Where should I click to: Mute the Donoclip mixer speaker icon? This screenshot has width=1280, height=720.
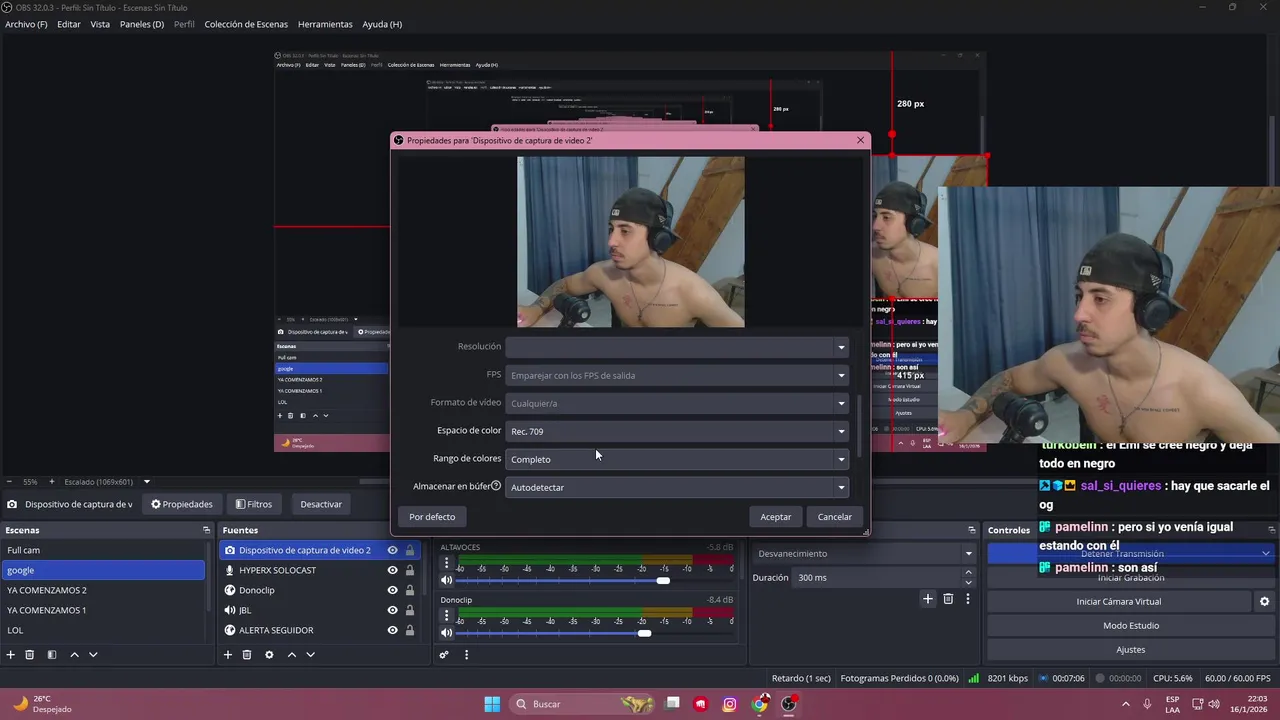[446, 632]
